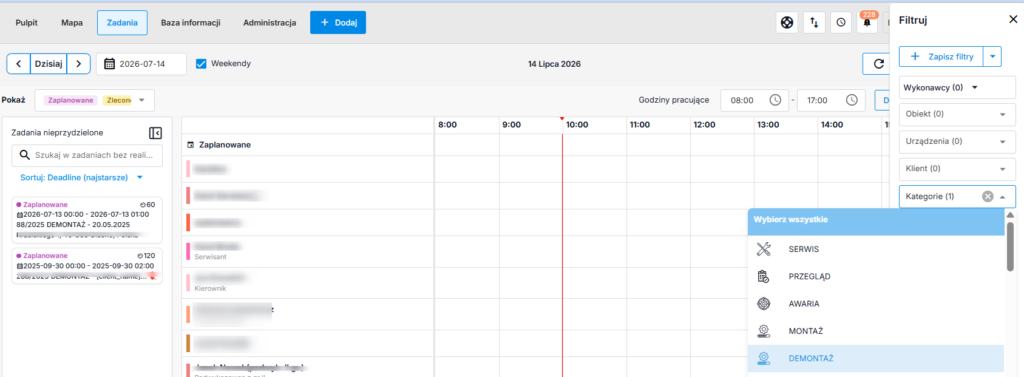The height and width of the screenshot is (377, 1024).
Task: Deselect the highlighted DEMONTAŻ option
Action: click(x=876, y=359)
